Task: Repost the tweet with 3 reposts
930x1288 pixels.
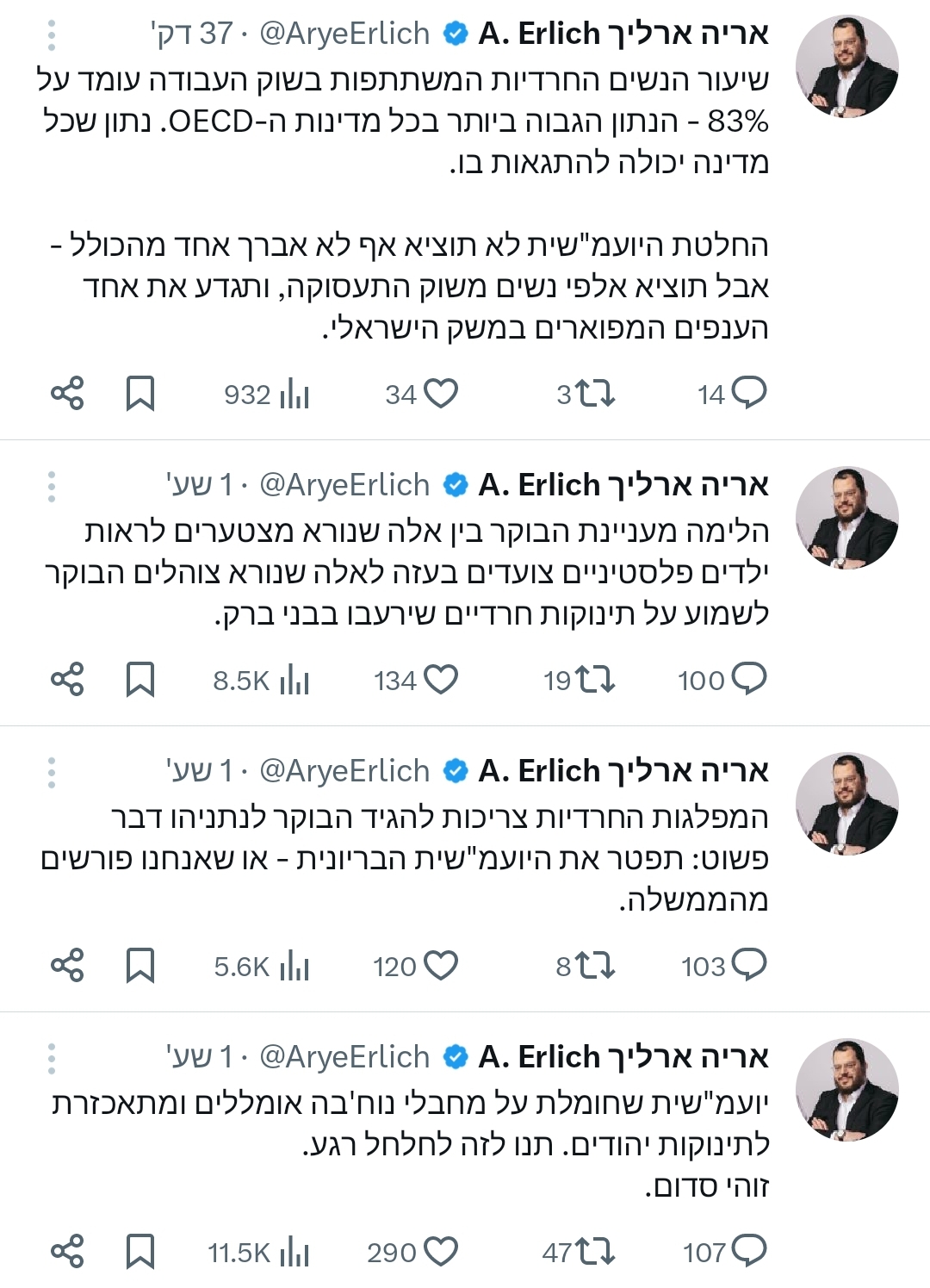Action: click(x=595, y=394)
